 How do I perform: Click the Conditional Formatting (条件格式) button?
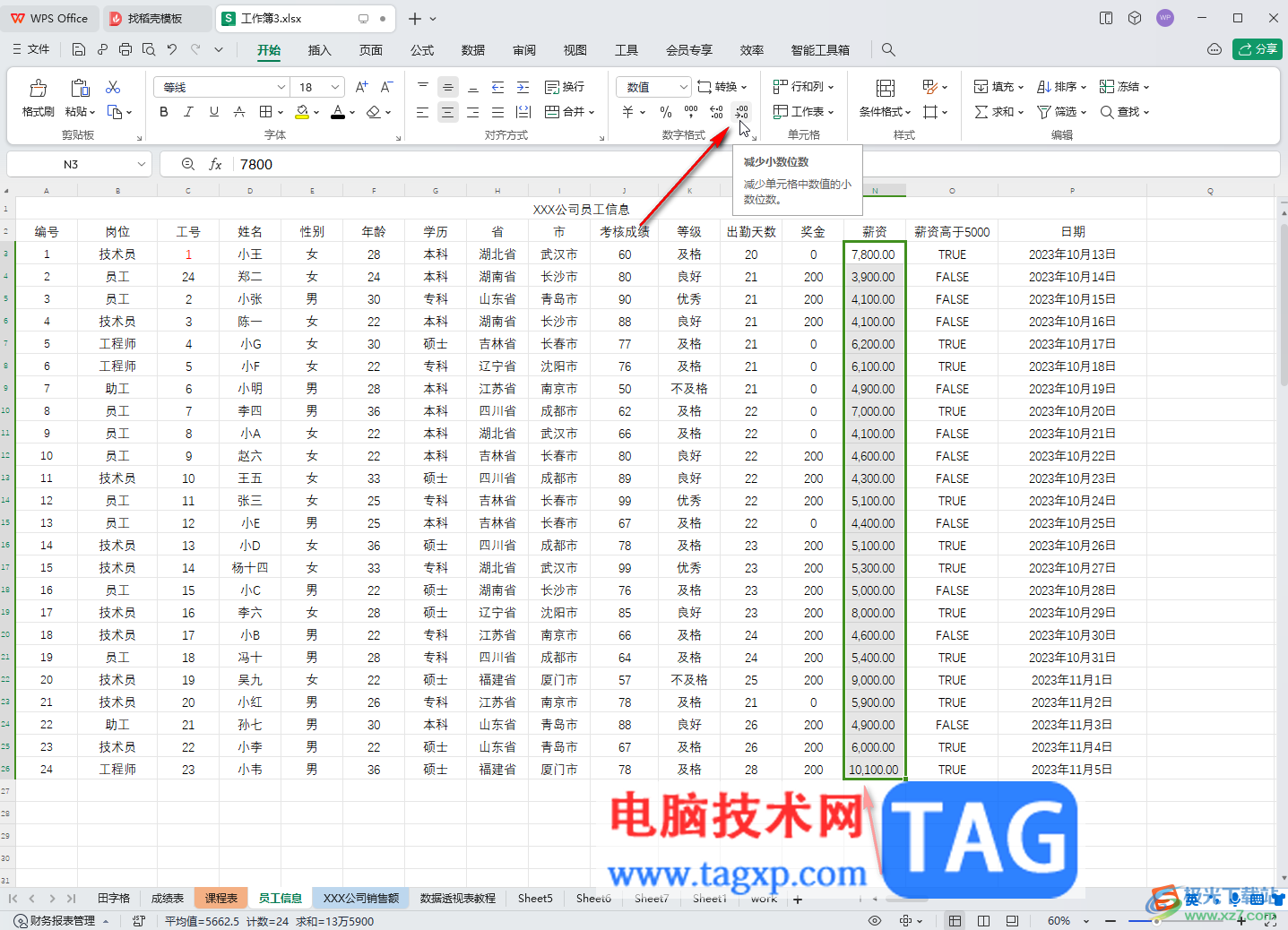click(x=885, y=98)
